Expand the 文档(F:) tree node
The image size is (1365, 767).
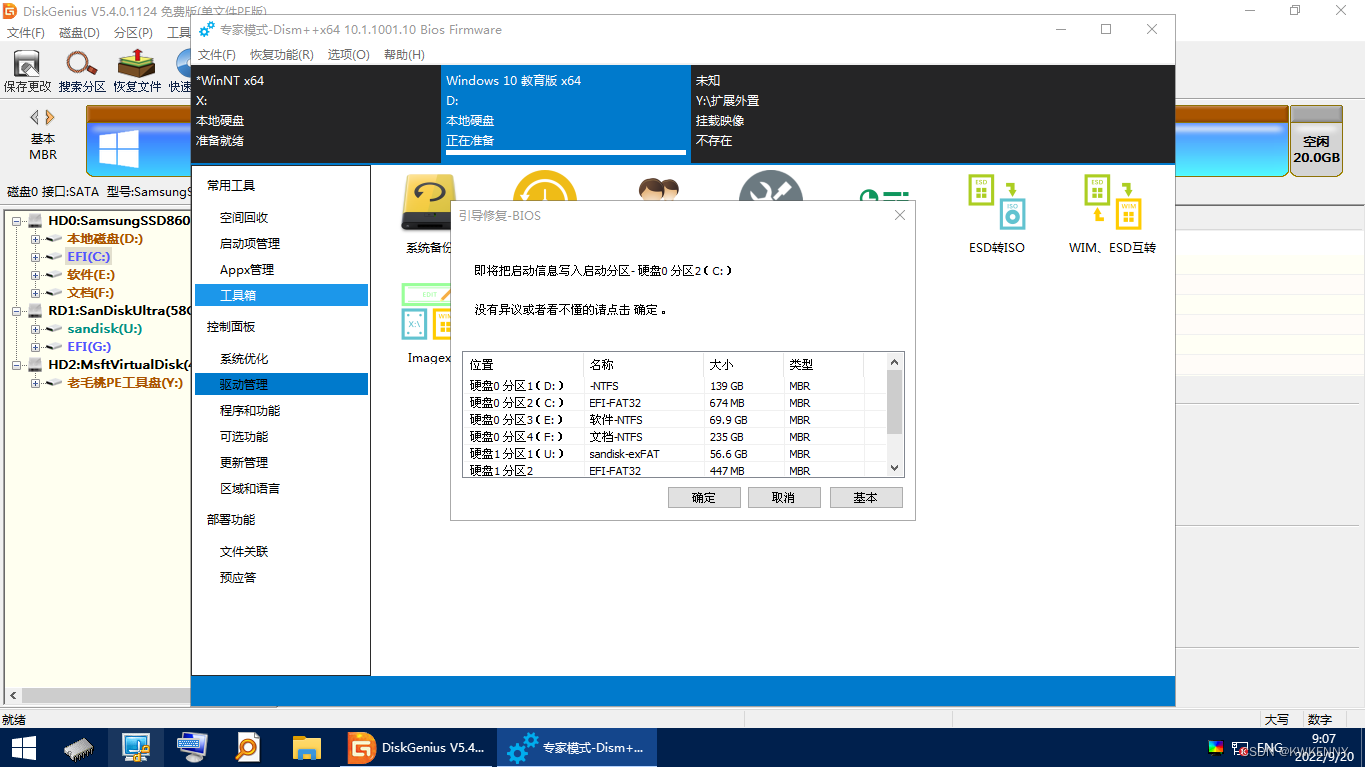(x=35, y=292)
